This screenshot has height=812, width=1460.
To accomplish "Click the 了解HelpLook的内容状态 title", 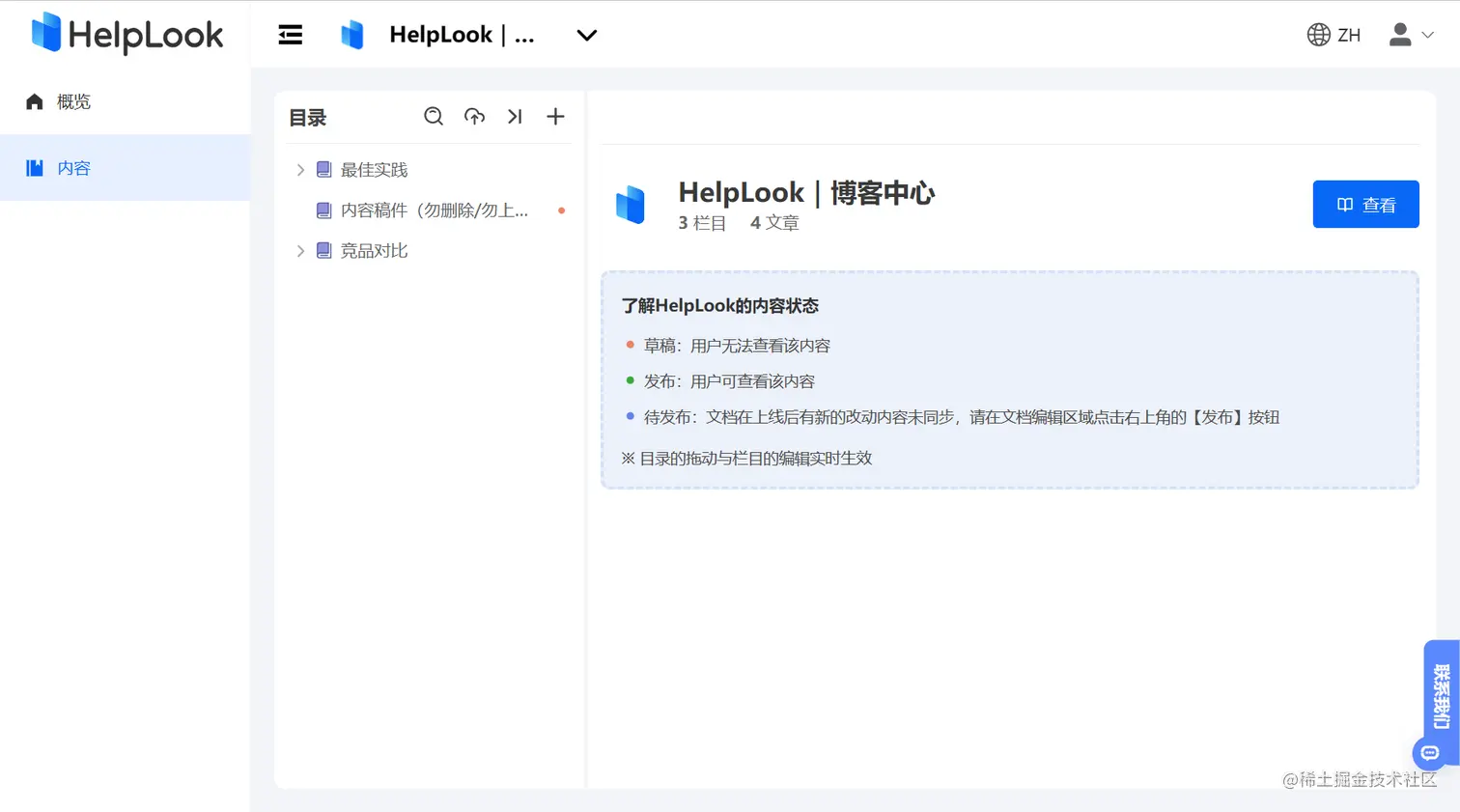I will 720,306.
